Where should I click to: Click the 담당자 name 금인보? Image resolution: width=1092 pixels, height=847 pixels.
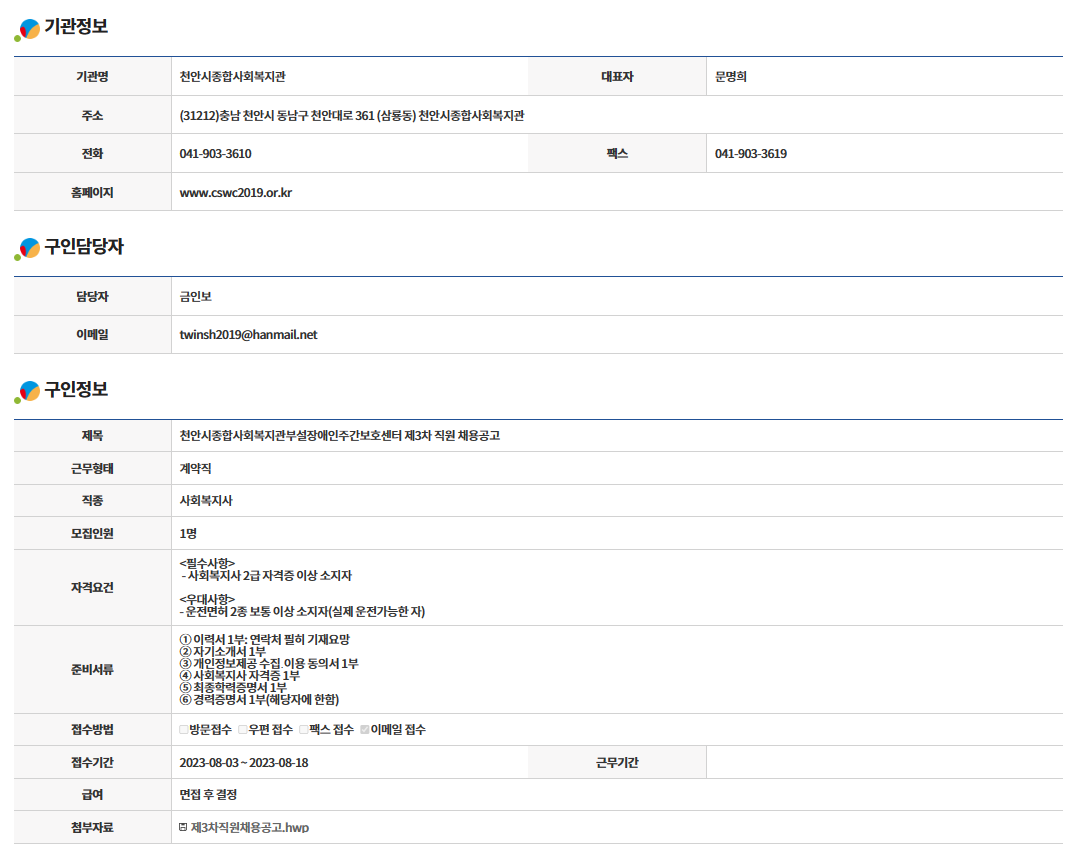[x=195, y=297]
